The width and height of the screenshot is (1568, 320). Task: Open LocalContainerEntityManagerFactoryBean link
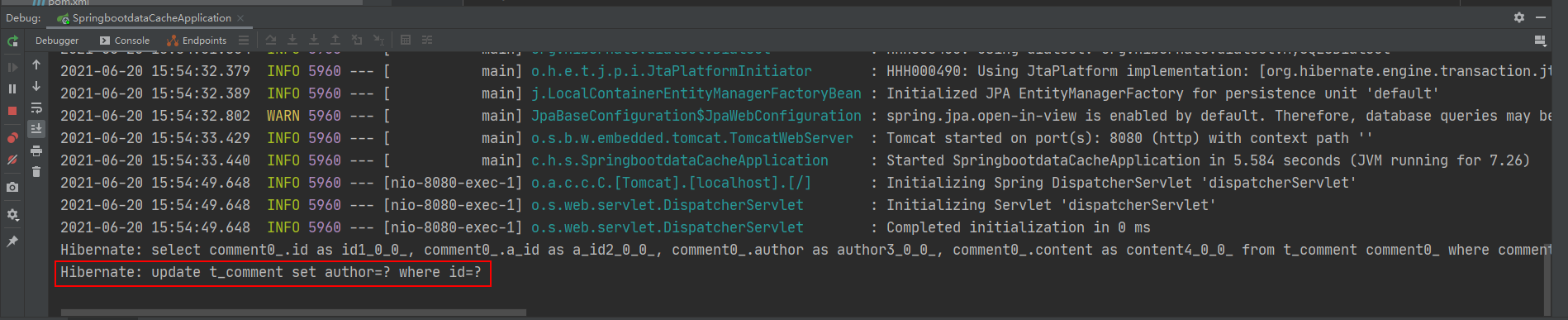[696, 94]
